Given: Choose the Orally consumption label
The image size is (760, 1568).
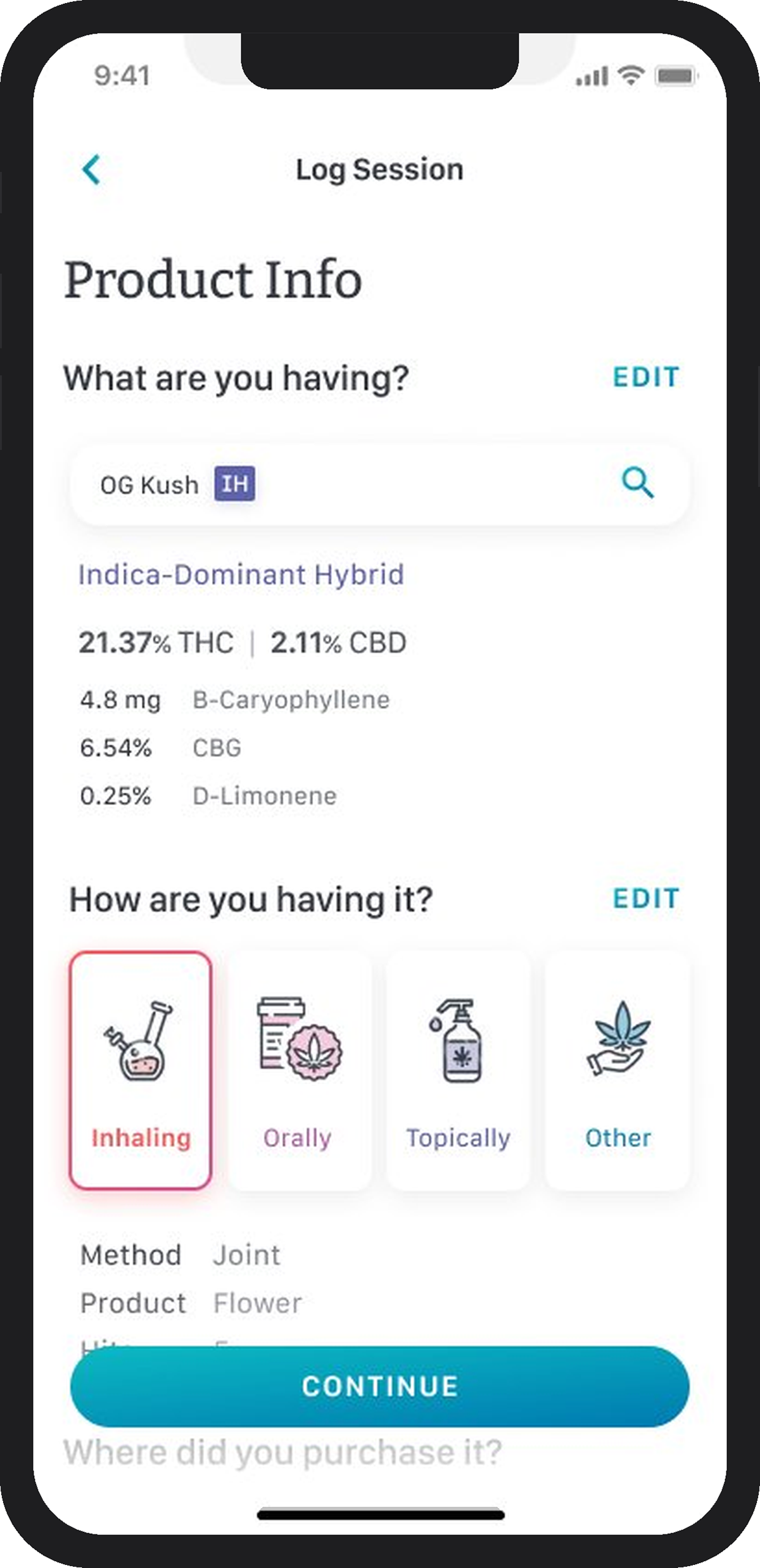Looking at the screenshot, I should pos(298,1138).
